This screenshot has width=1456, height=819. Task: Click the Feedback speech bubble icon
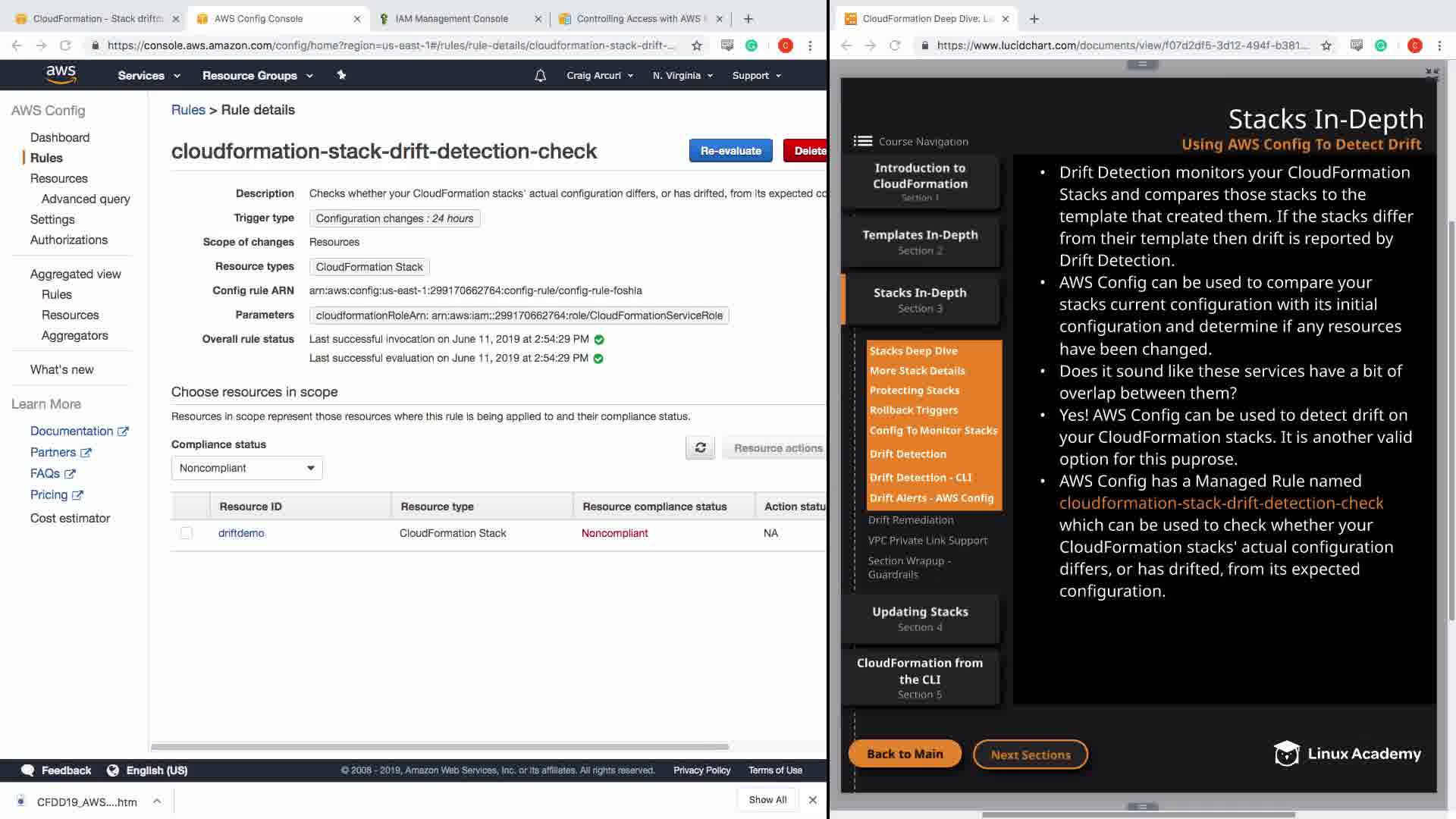pos(28,770)
